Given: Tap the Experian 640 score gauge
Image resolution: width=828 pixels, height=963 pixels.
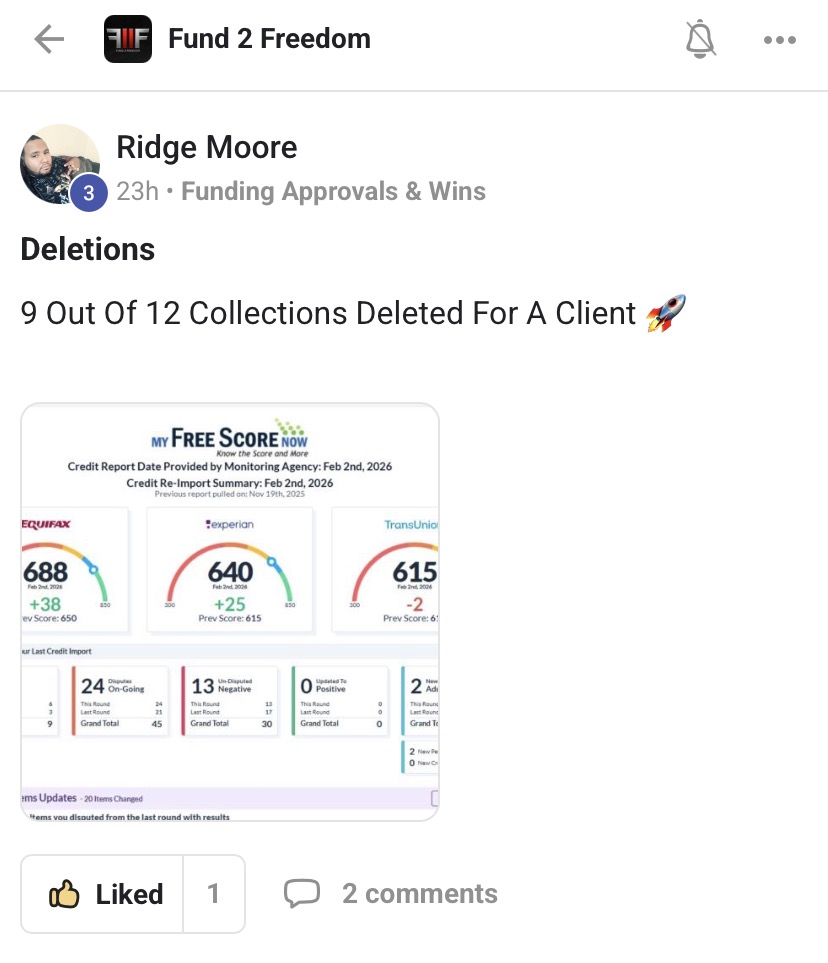Looking at the screenshot, I should coord(230,575).
